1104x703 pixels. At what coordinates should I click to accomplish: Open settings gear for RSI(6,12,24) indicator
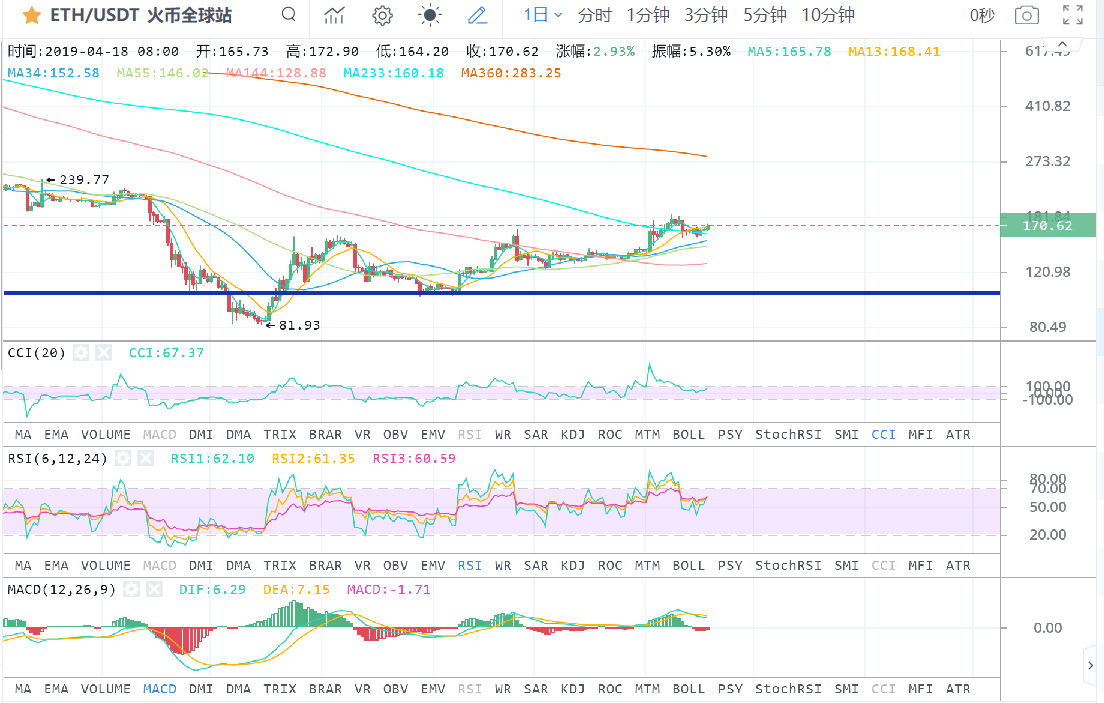point(123,458)
